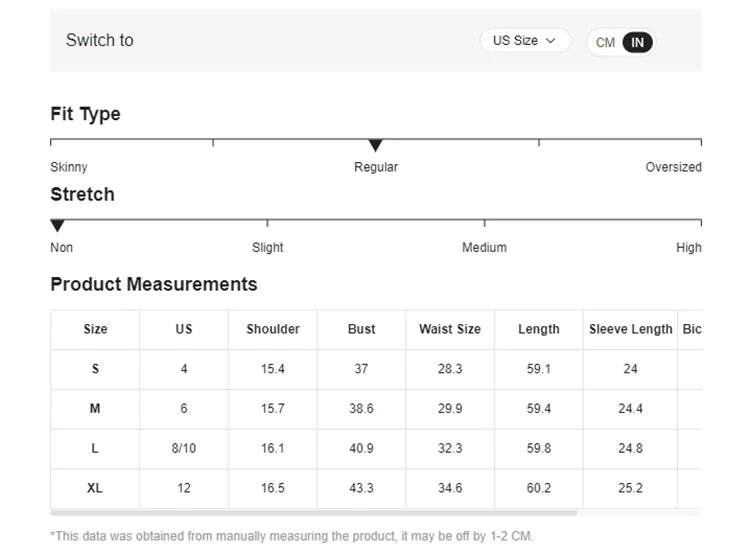Select the M size row label
The height and width of the screenshot is (552, 750).
(95, 408)
